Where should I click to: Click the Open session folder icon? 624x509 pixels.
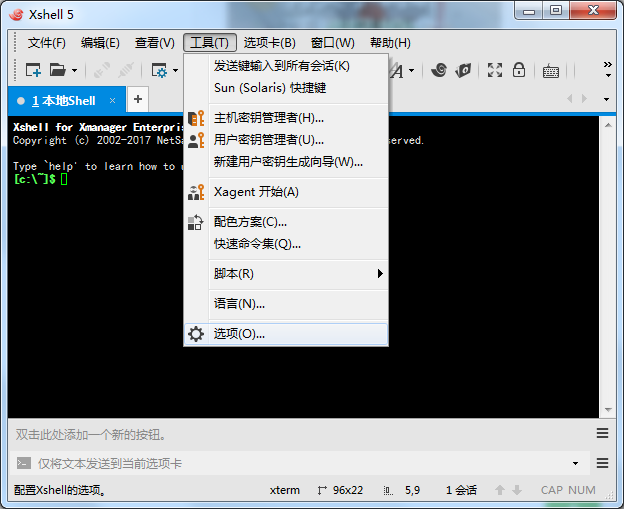[58, 70]
